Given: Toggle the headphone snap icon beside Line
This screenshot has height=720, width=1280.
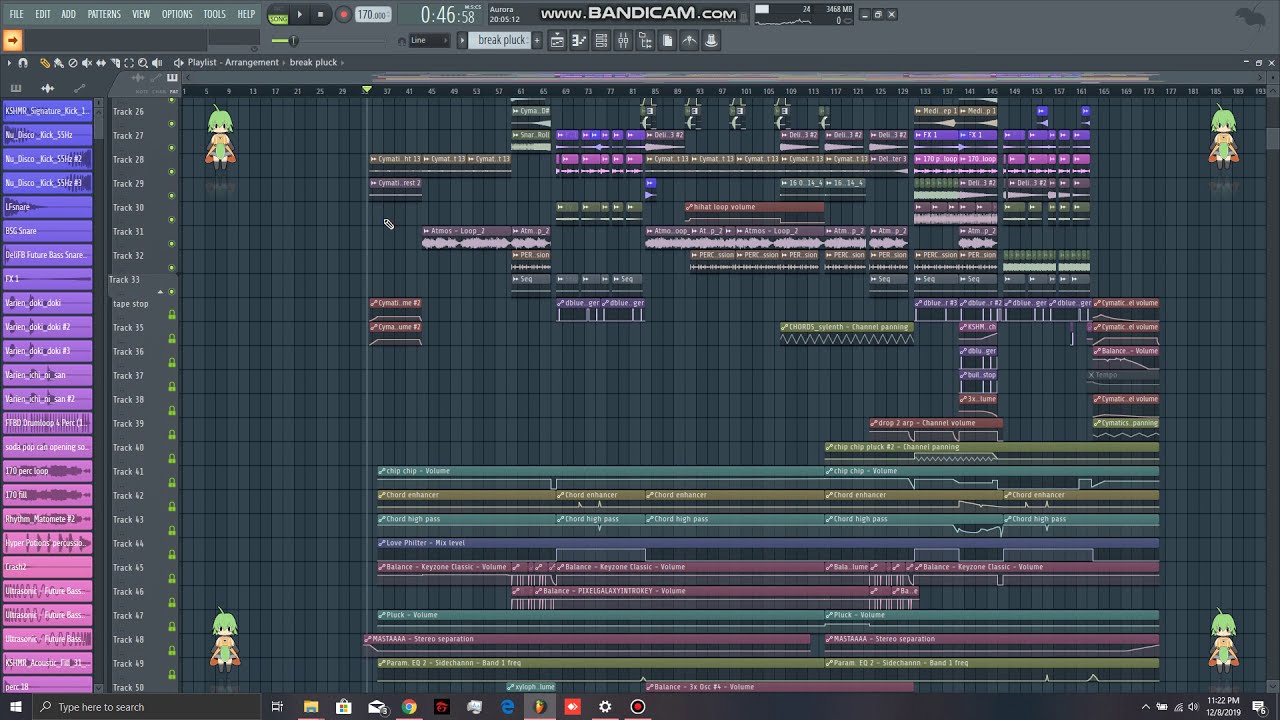Looking at the screenshot, I should coord(402,41).
